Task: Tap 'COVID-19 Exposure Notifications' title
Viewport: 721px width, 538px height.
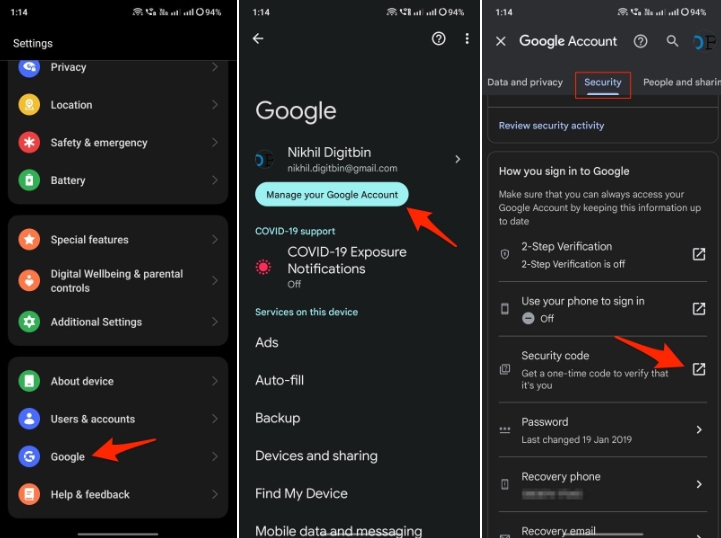Action: point(347,260)
